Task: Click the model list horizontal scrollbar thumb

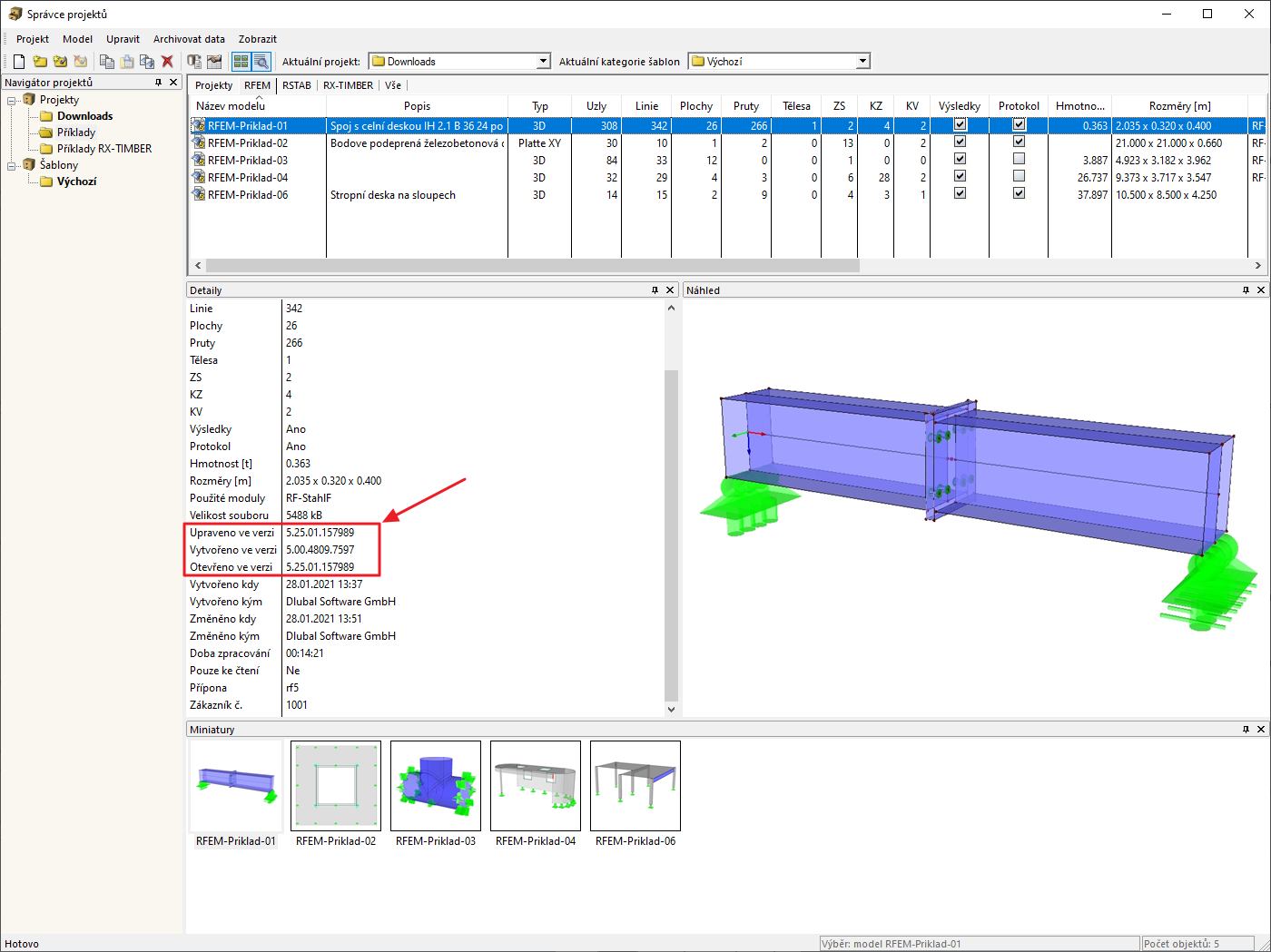Action: [x=533, y=266]
